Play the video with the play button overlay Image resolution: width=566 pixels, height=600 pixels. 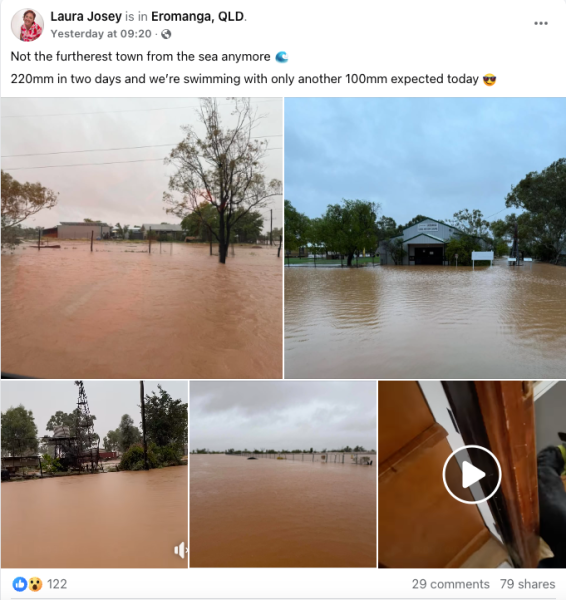pyautogui.click(x=472, y=474)
